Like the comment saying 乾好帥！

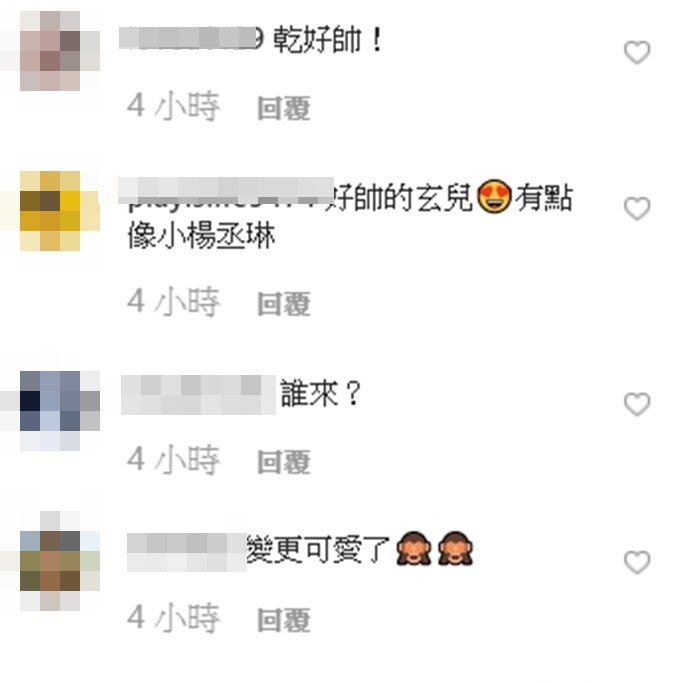[637, 52]
